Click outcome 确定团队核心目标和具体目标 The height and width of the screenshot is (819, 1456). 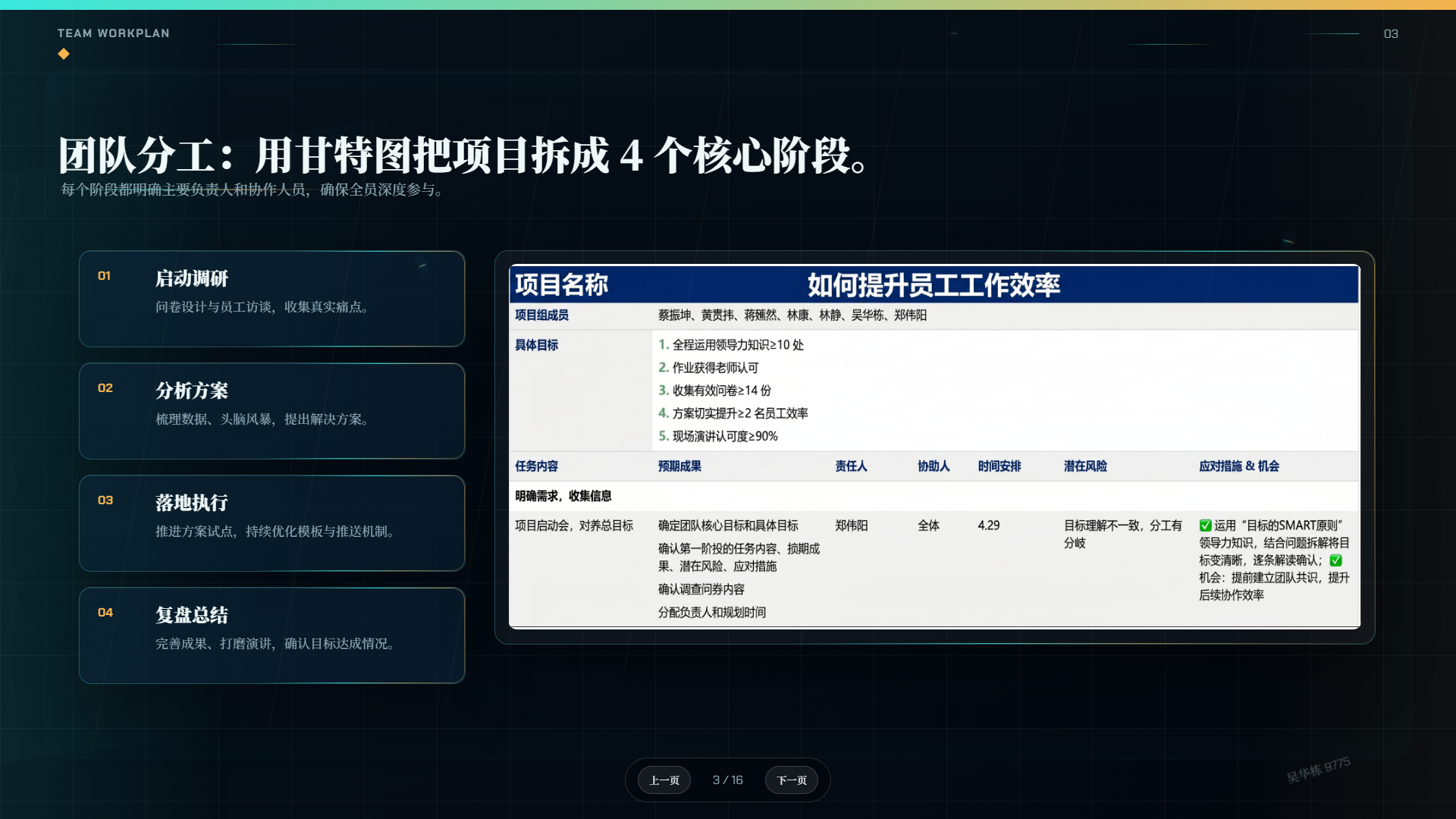click(728, 526)
